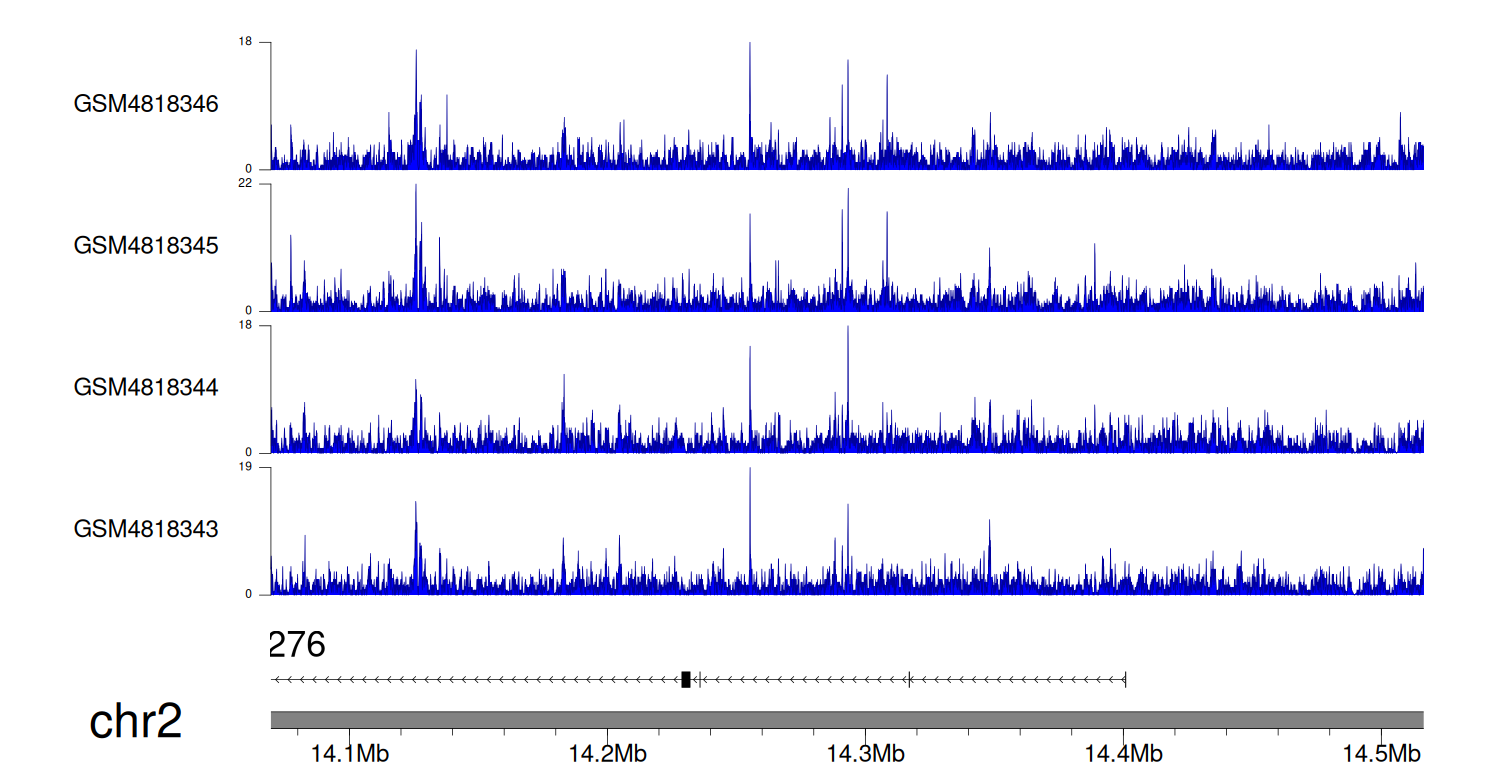Select the black exon block on gene track
Screen dimensions: 1500x780
686,680
